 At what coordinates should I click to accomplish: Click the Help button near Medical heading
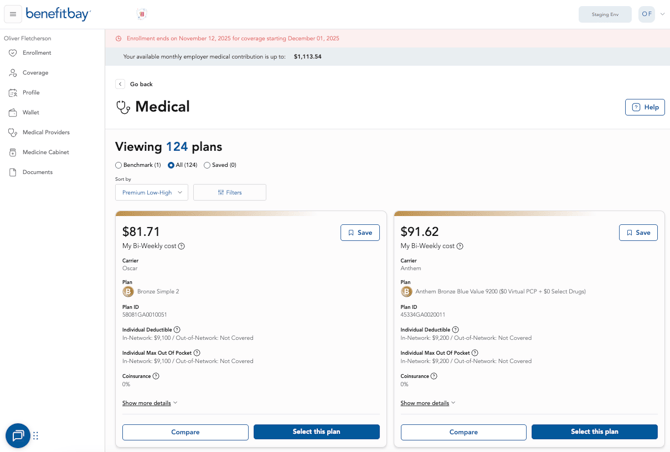click(645, 107)
